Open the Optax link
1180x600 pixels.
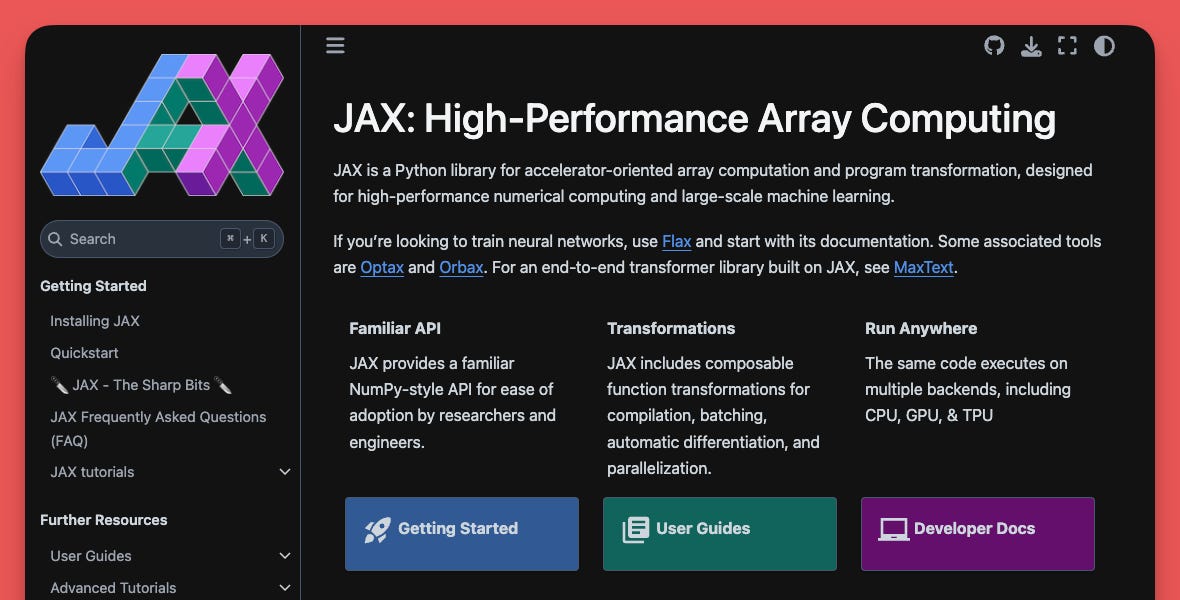(x=382, y=267)
